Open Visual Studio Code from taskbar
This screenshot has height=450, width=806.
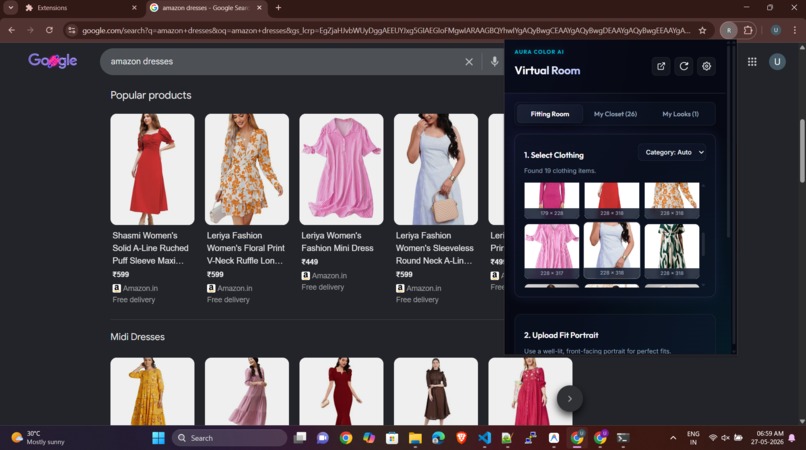[484, 438]
